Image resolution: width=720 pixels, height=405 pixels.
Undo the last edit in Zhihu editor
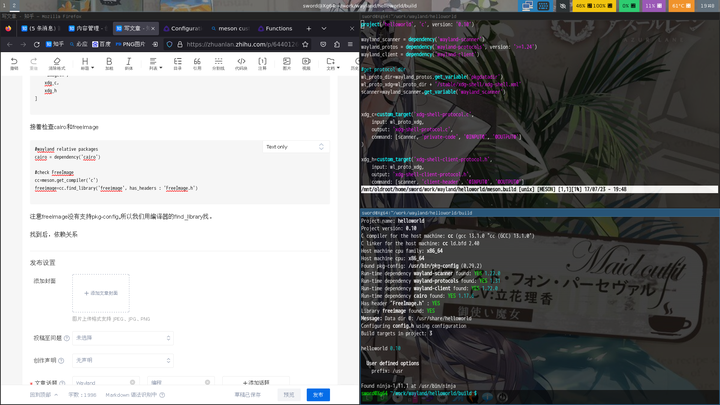[14, 63]
